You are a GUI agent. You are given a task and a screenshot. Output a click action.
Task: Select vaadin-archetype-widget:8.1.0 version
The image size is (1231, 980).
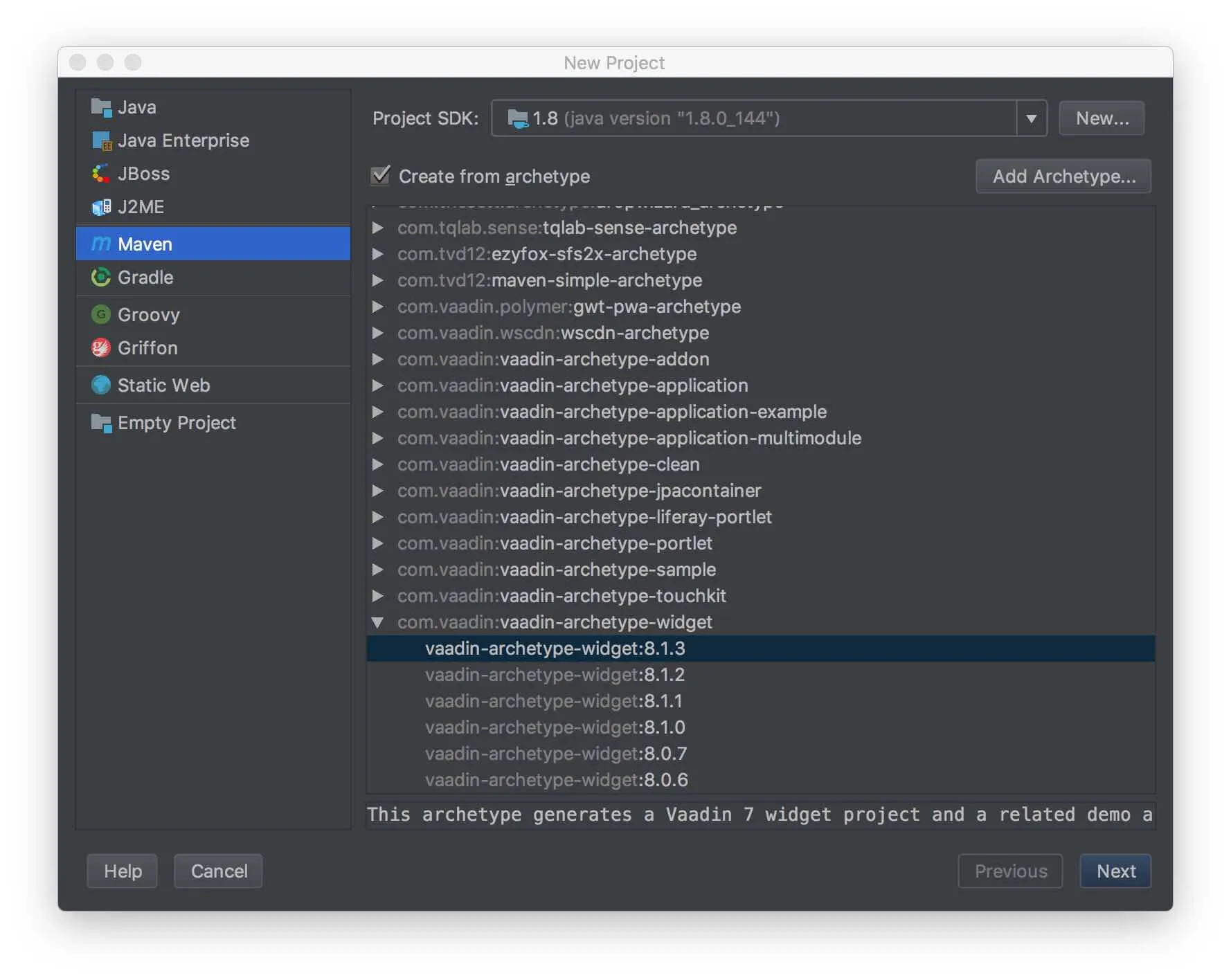[761, 727]
